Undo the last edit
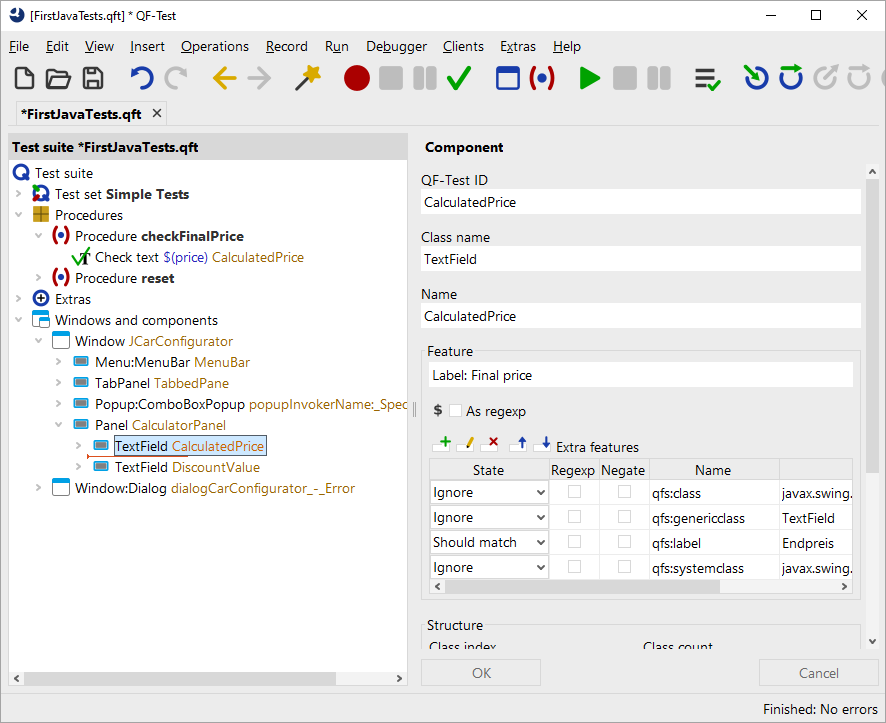 coord(142,78)
